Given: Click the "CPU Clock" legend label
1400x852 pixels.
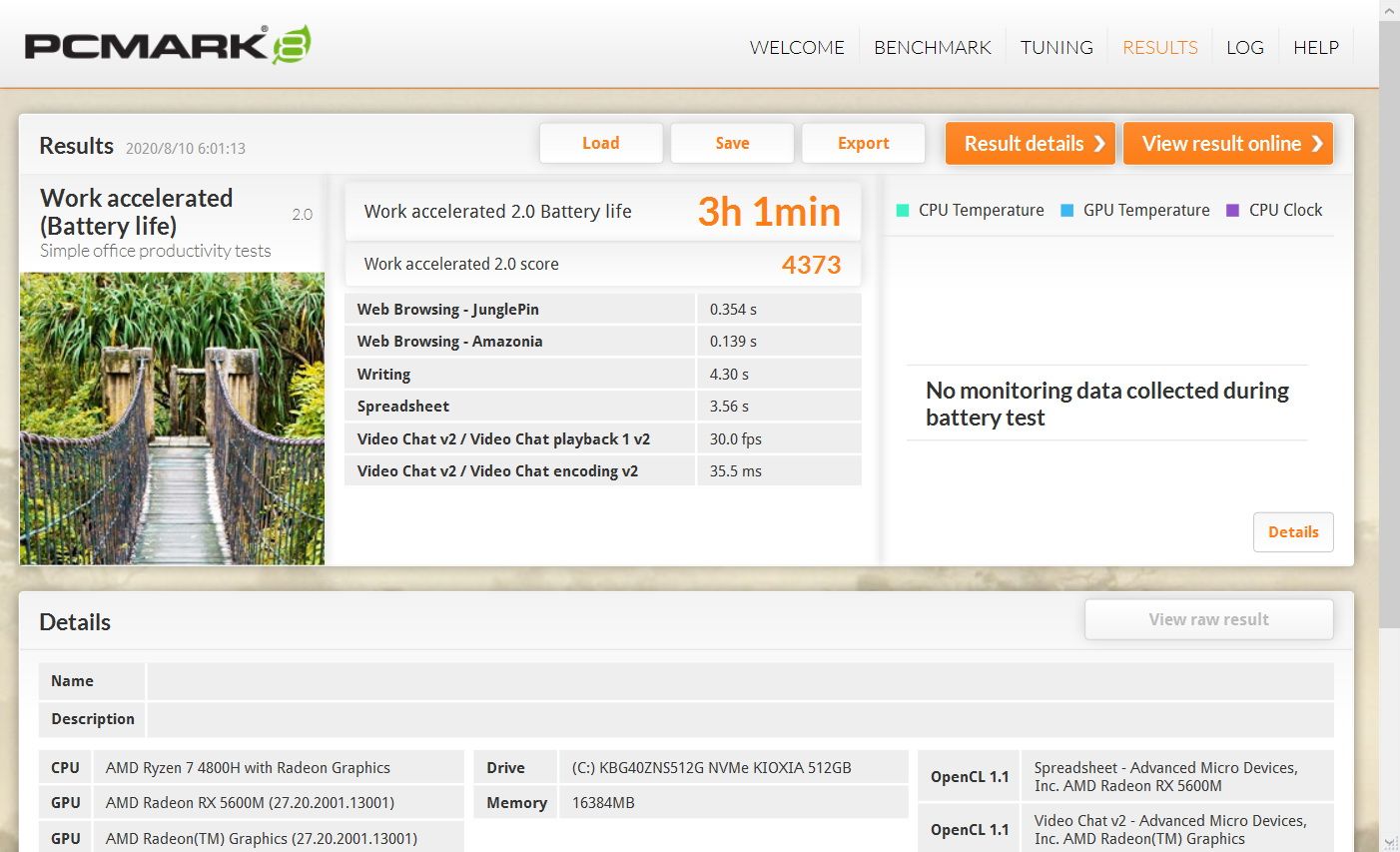Looking at the screenshot, I should point(1286,211).
